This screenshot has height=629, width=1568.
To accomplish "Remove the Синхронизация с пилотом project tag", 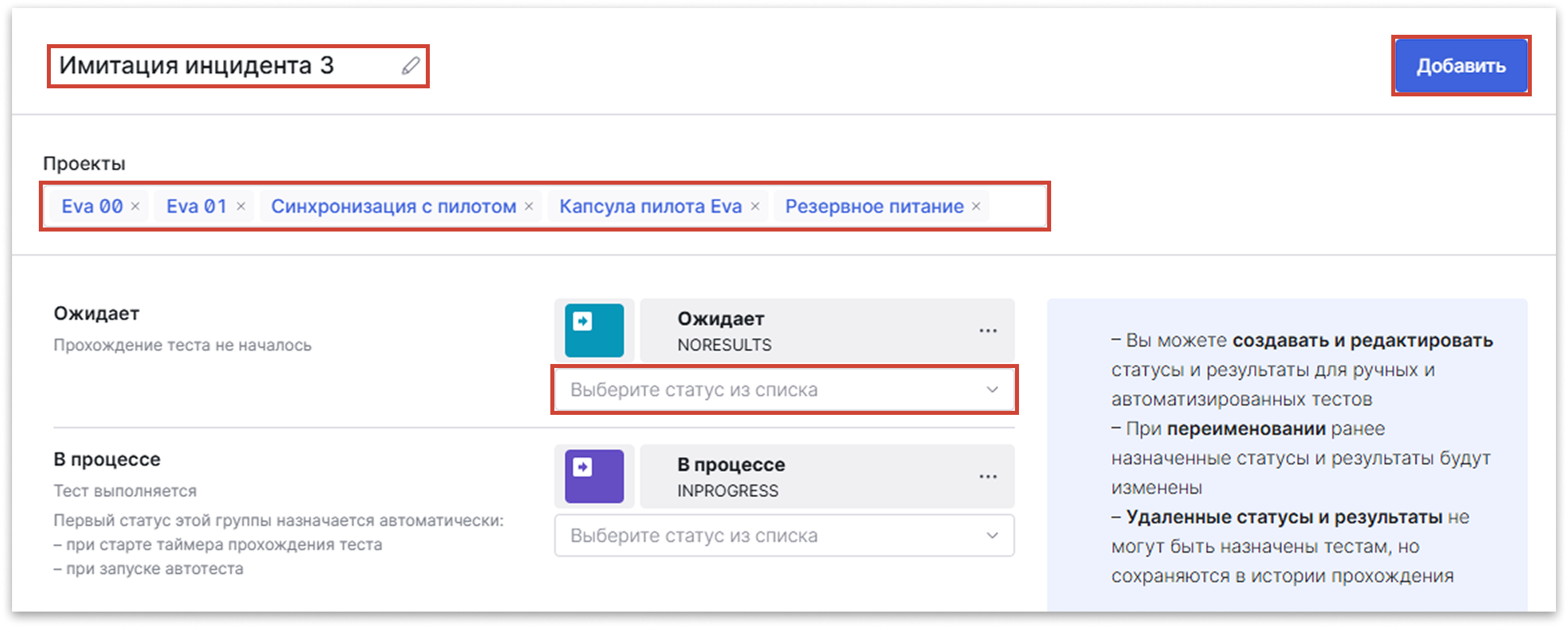I will click(528, 206).
